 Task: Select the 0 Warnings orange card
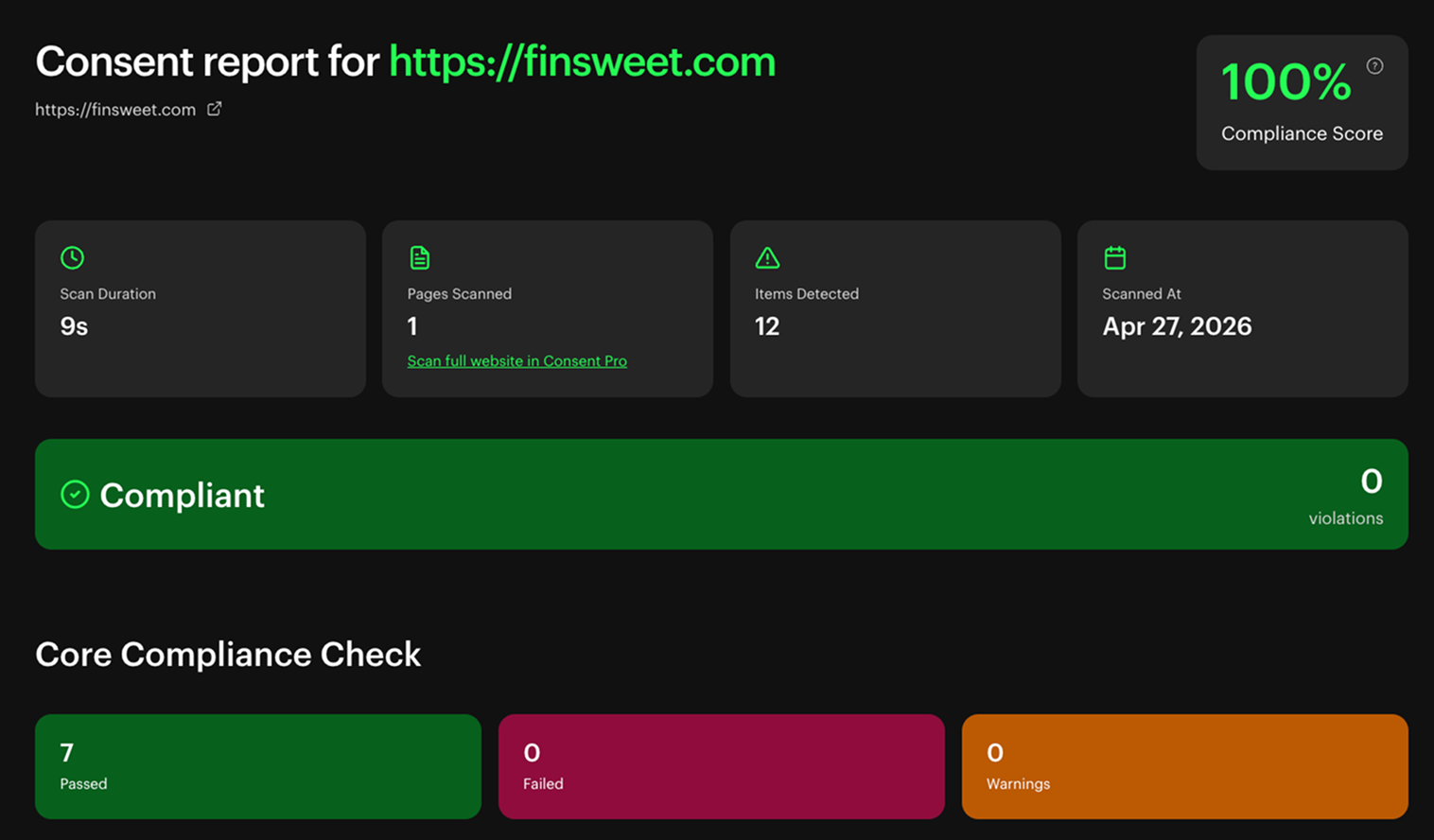[1185, 766]
